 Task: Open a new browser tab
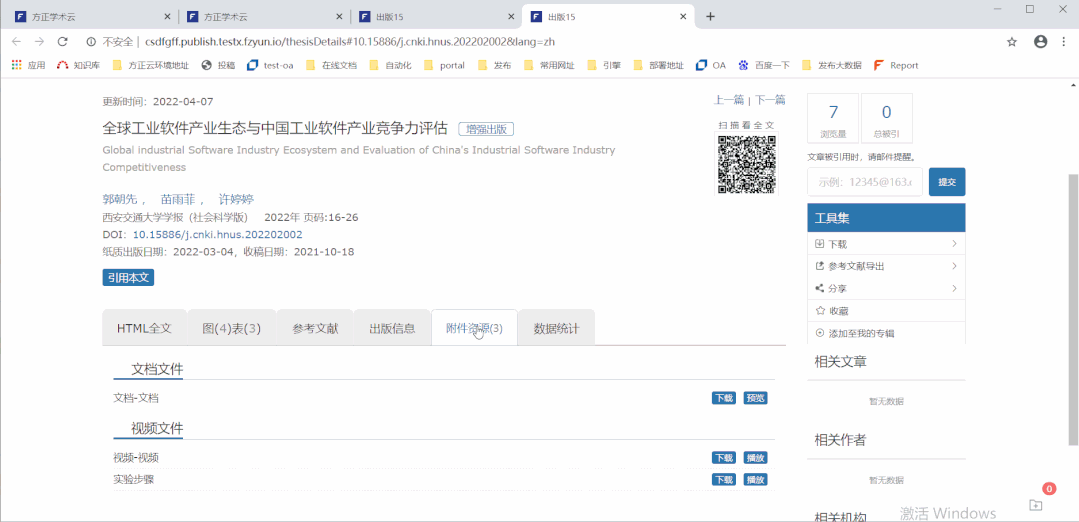(x=711, y=17)
